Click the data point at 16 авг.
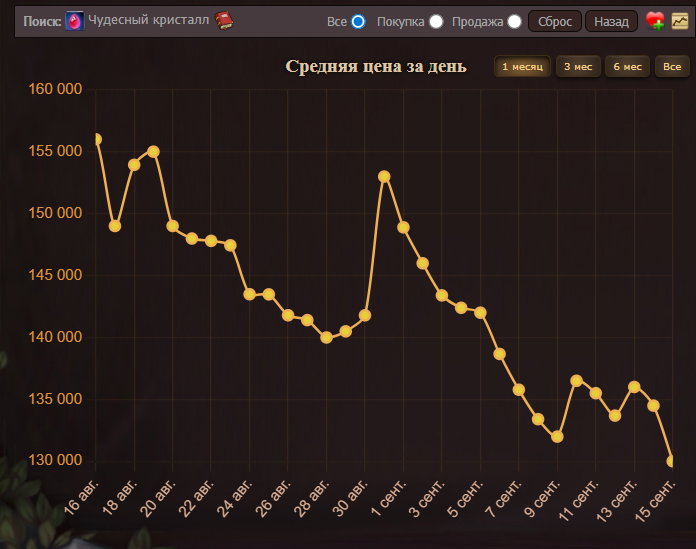This screenshot has width=696, height=549. click(96, 140)
